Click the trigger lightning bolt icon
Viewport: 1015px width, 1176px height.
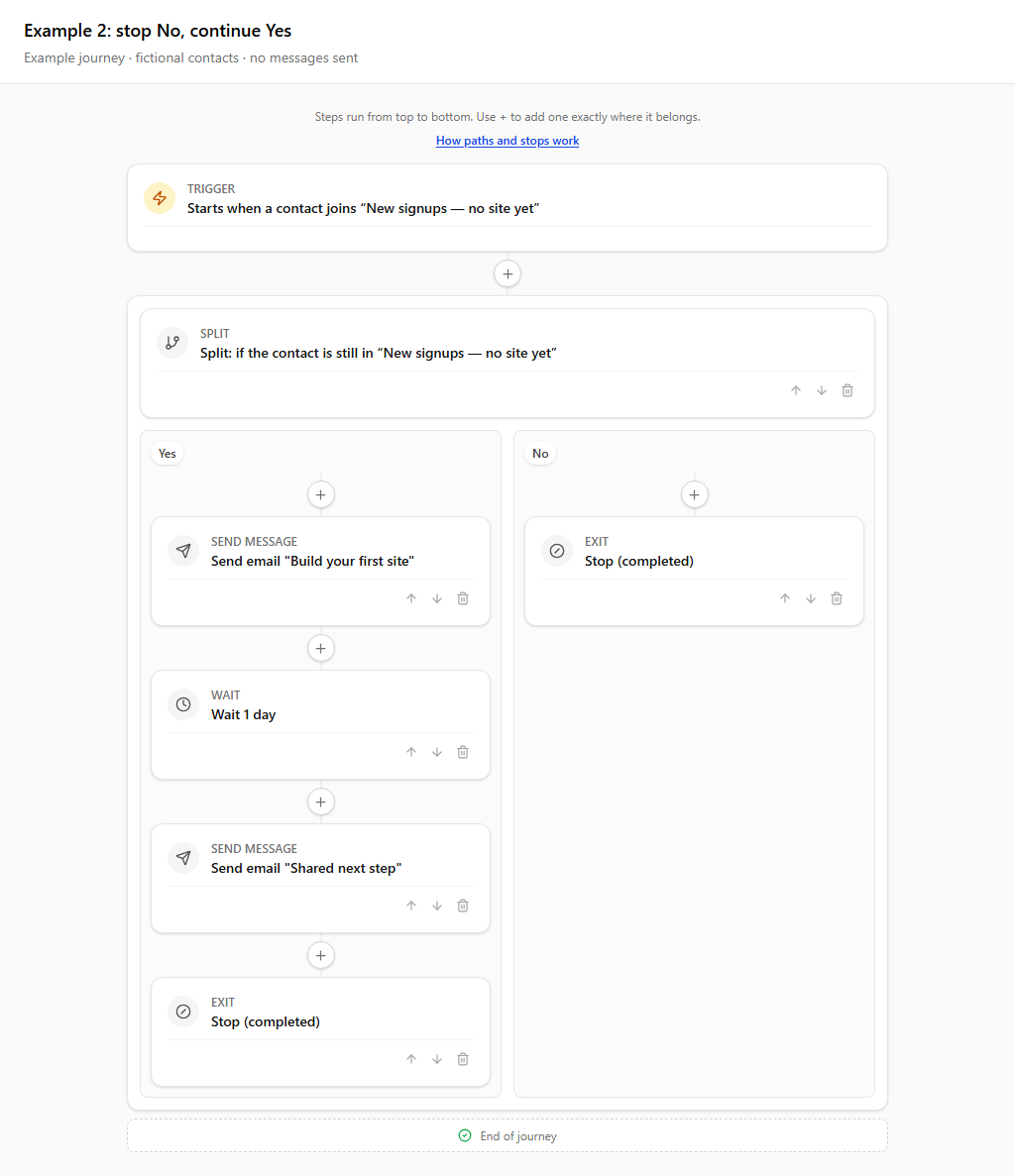coord(160,198)
